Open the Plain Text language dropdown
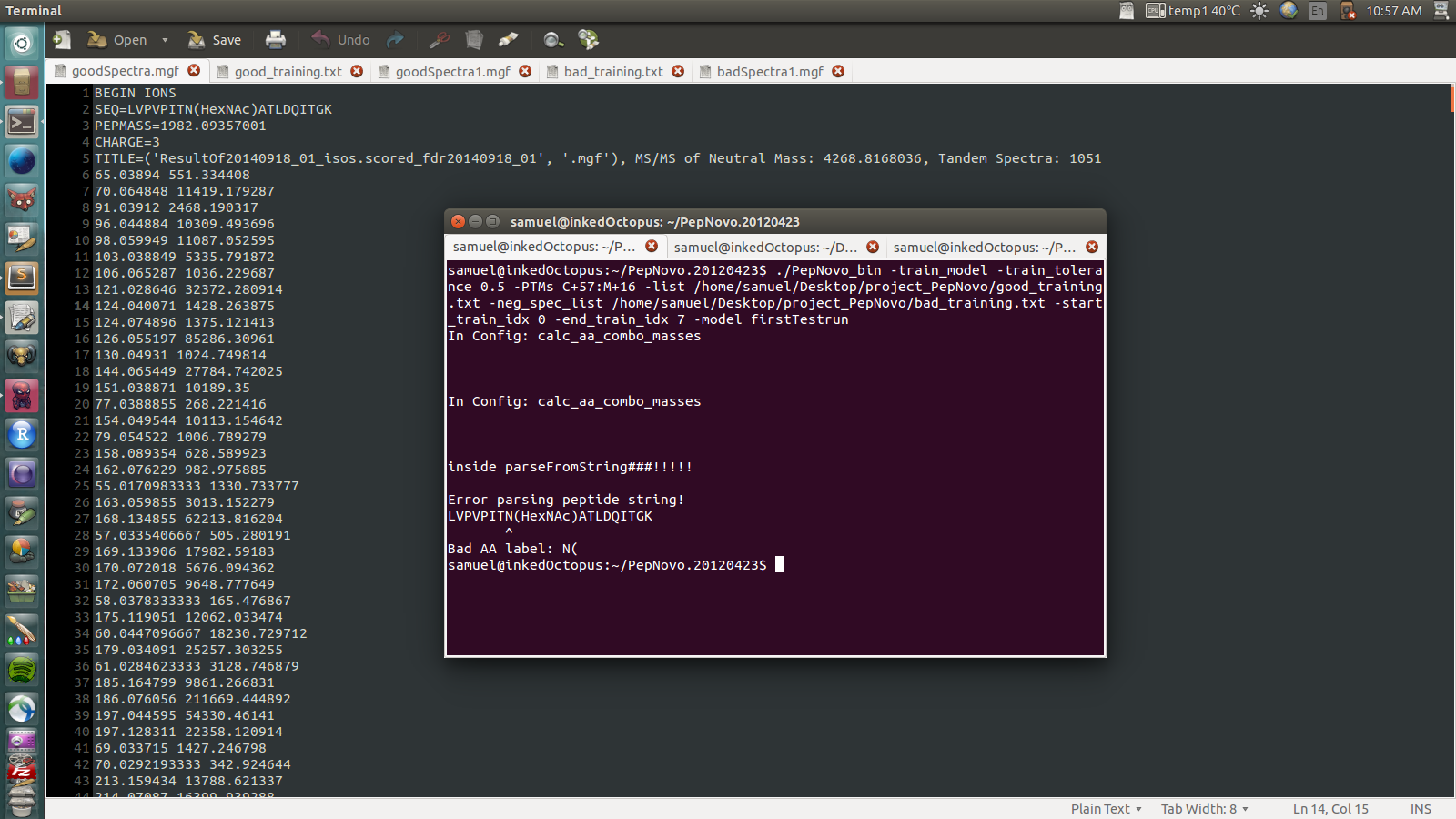 1106,809
